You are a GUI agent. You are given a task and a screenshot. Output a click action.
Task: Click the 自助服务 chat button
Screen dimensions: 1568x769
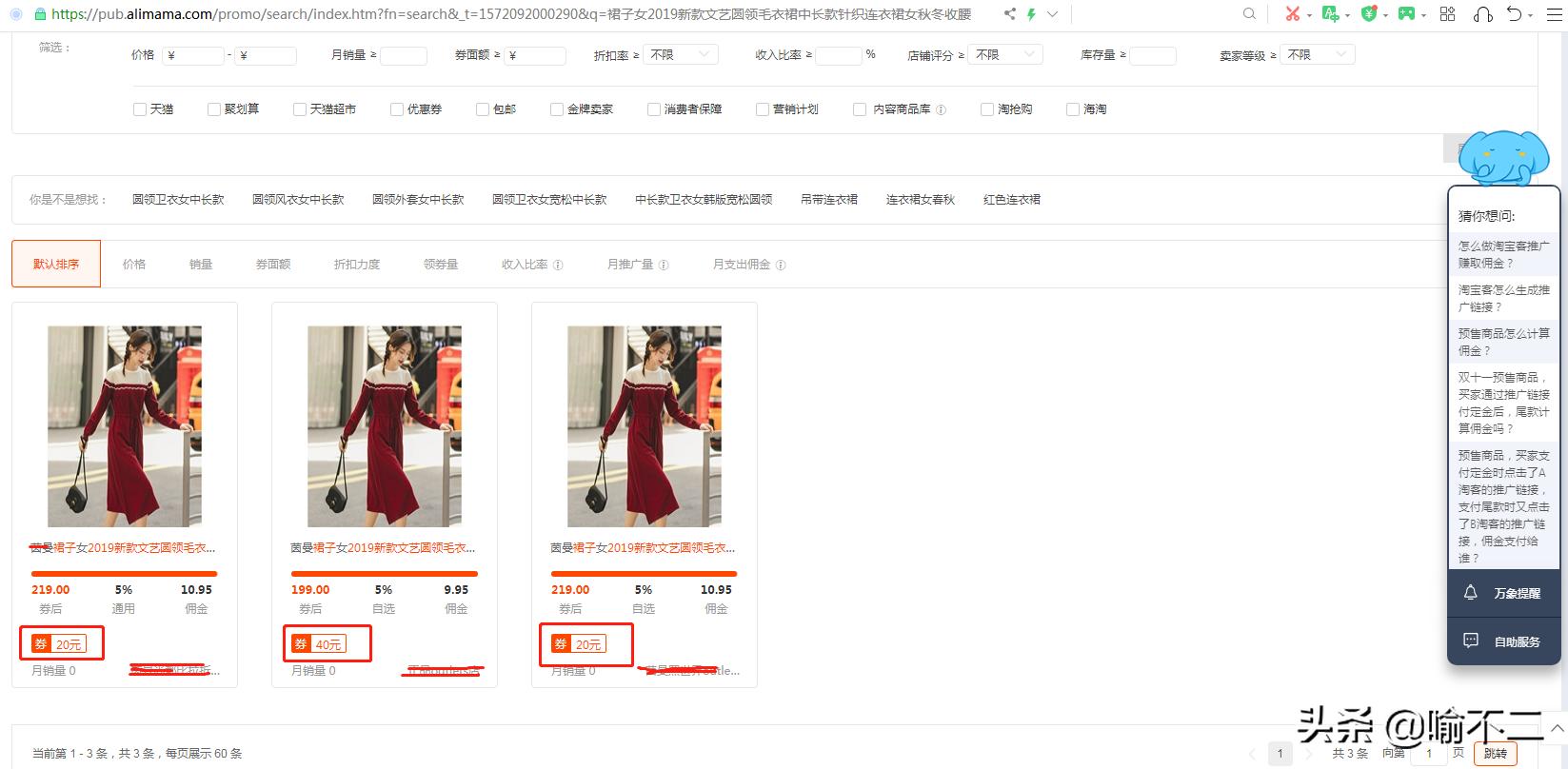click(1504, 641)
